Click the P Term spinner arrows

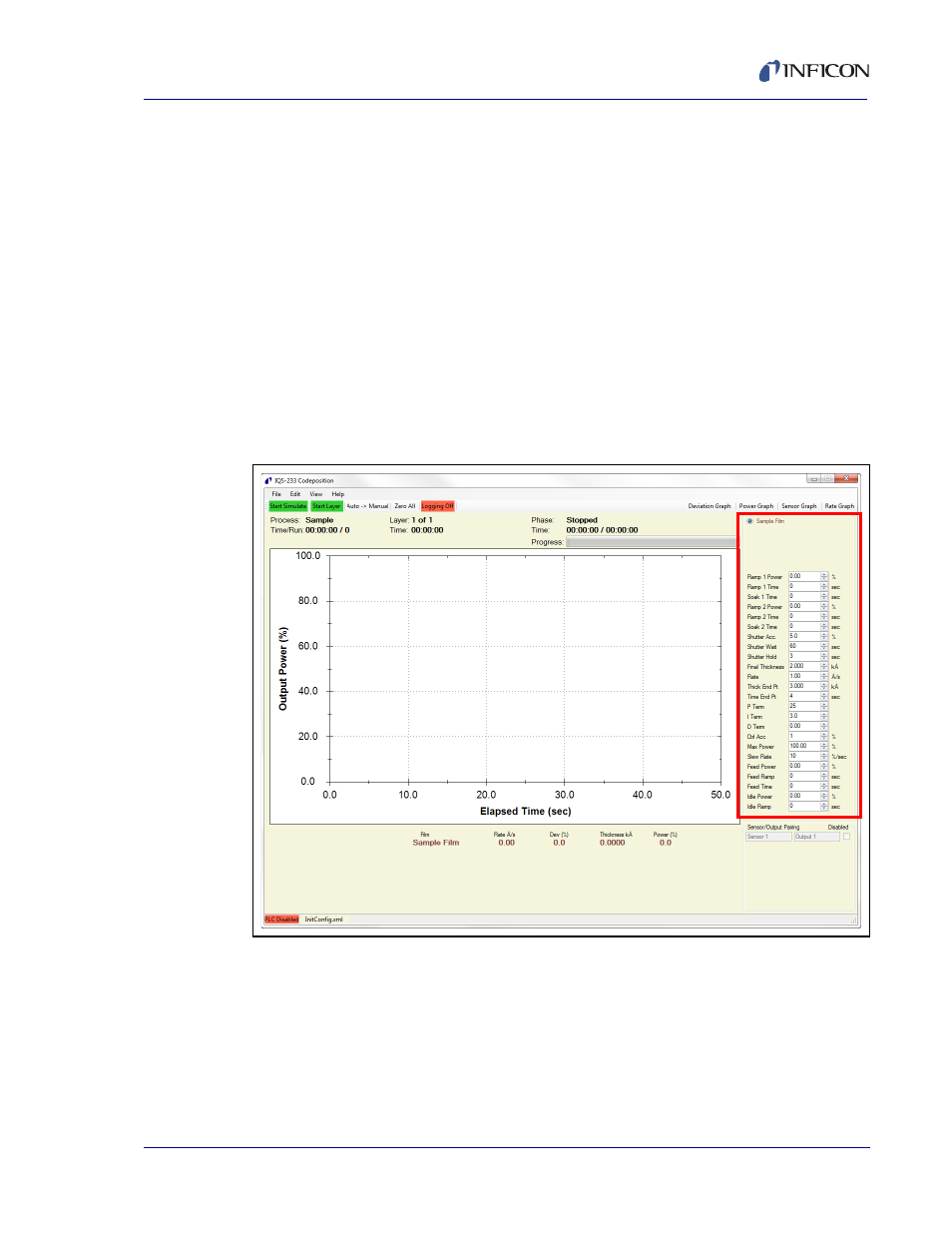click(824, 706)
